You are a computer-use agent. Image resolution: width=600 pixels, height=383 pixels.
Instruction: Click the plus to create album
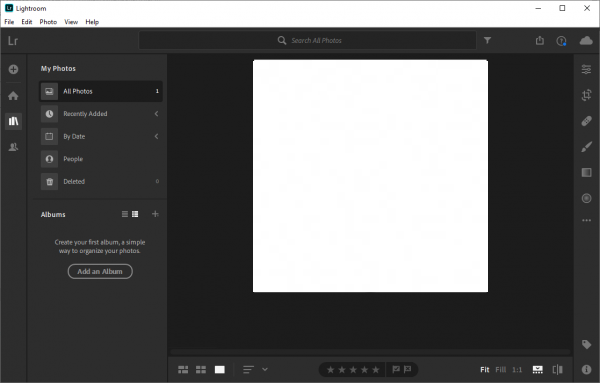(x=155, y=214)
